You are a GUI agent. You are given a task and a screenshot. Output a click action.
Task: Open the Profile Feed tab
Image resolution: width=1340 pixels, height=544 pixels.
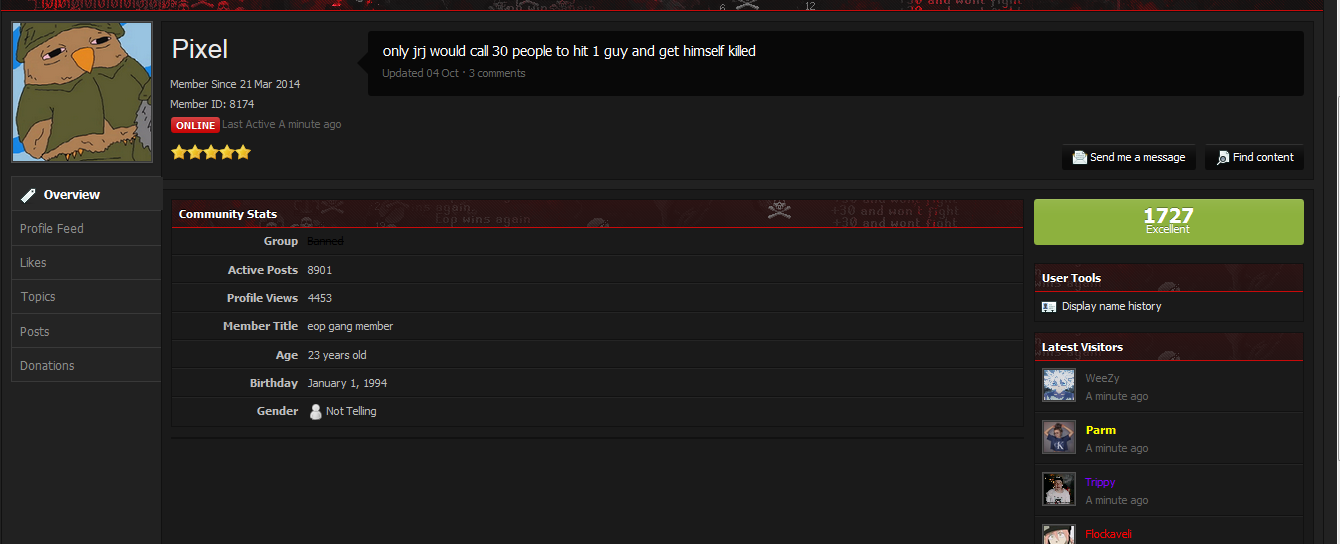[x=86, y=229]
